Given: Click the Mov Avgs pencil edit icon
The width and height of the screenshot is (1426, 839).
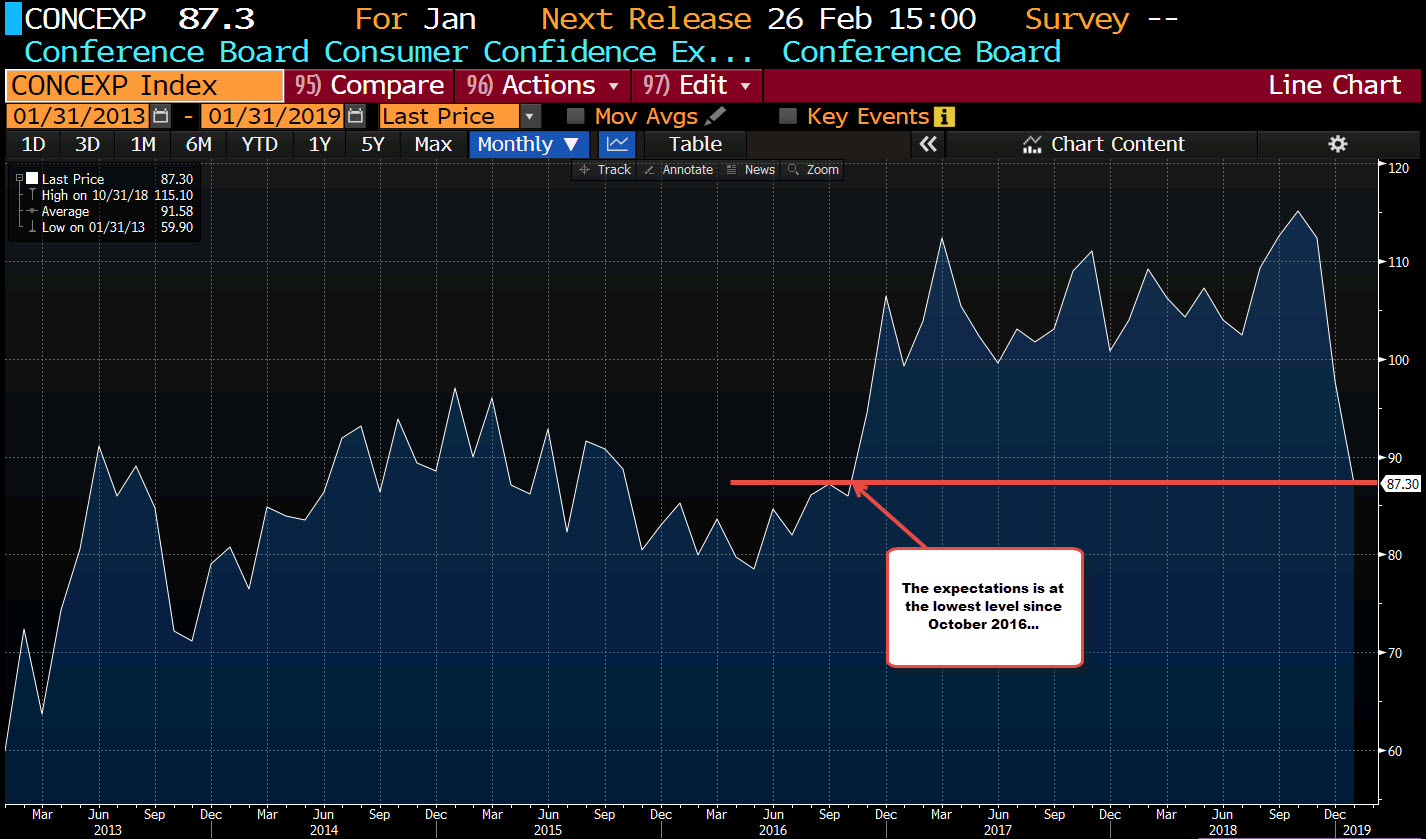Looking at the screenshot, I should [x=715, y=117].
